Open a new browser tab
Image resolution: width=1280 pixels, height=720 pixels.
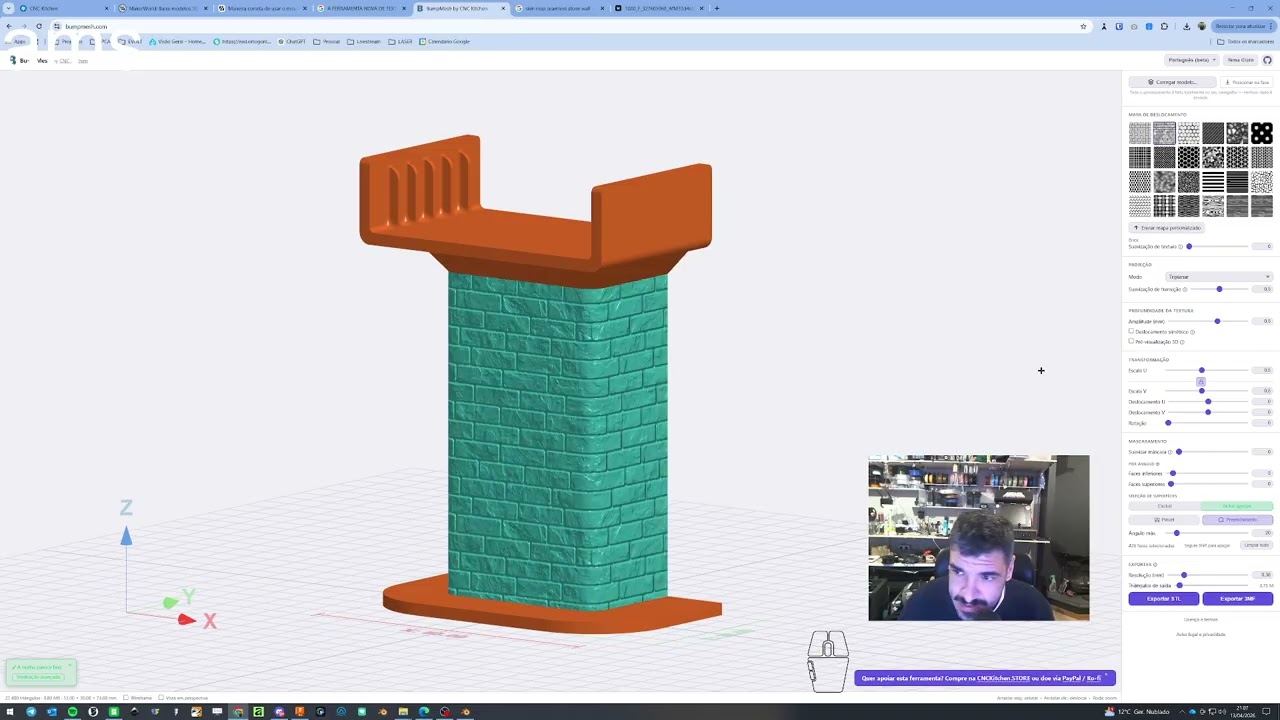[x=716, y=8]
